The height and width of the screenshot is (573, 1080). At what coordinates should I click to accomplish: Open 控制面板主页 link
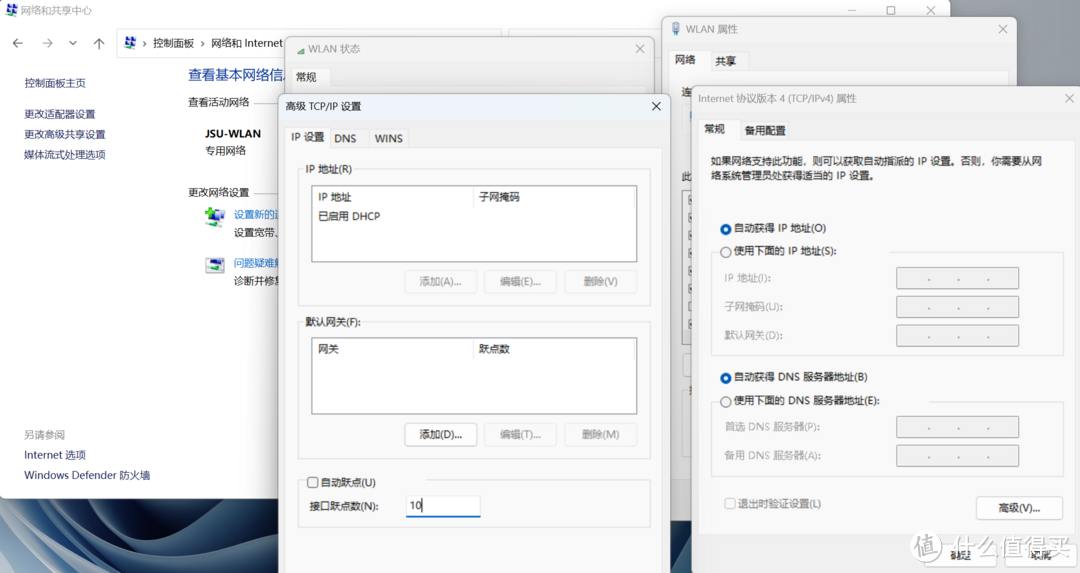tap(55, 83)
